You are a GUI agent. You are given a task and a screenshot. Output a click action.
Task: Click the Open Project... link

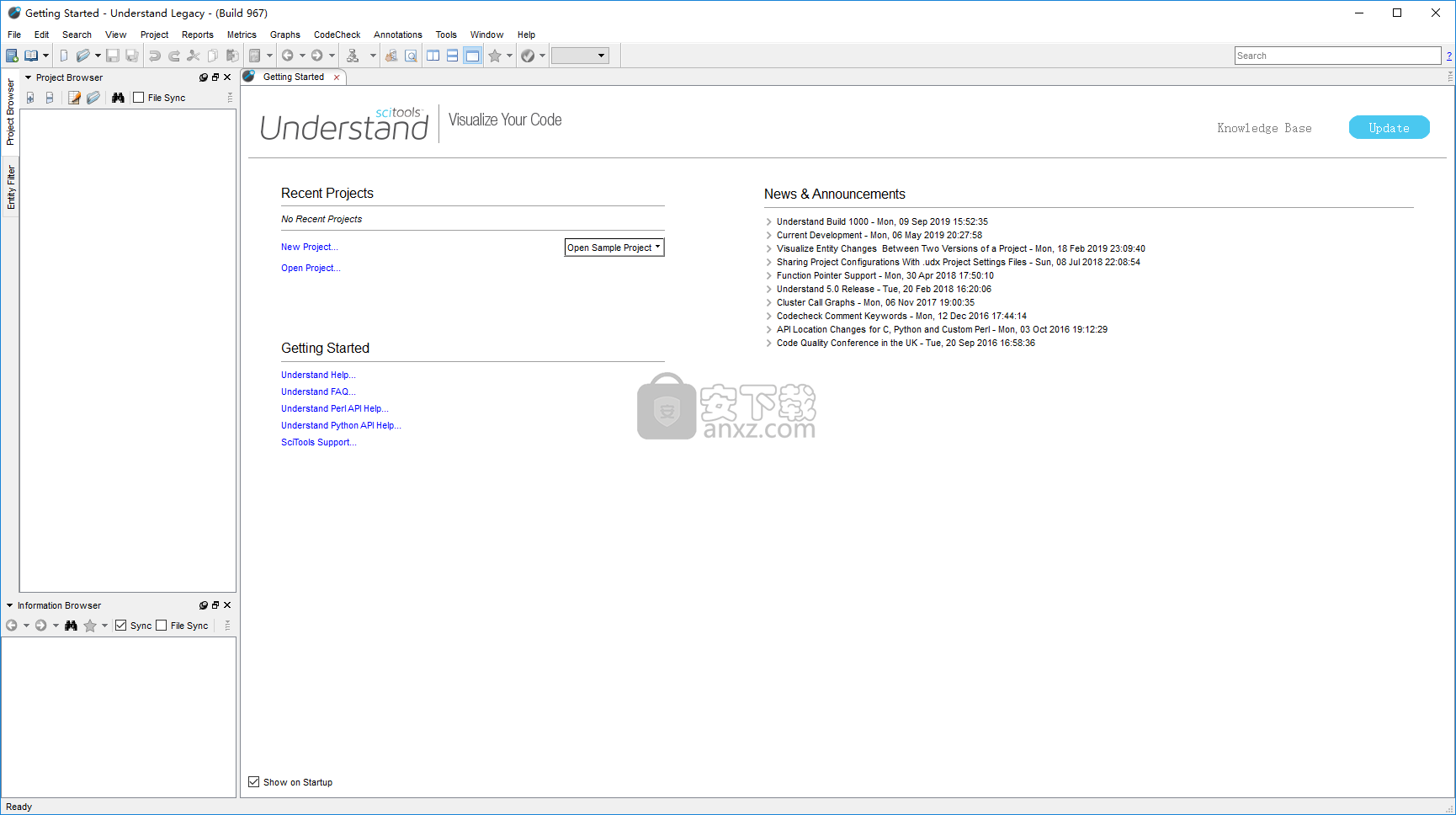[311, 268]
